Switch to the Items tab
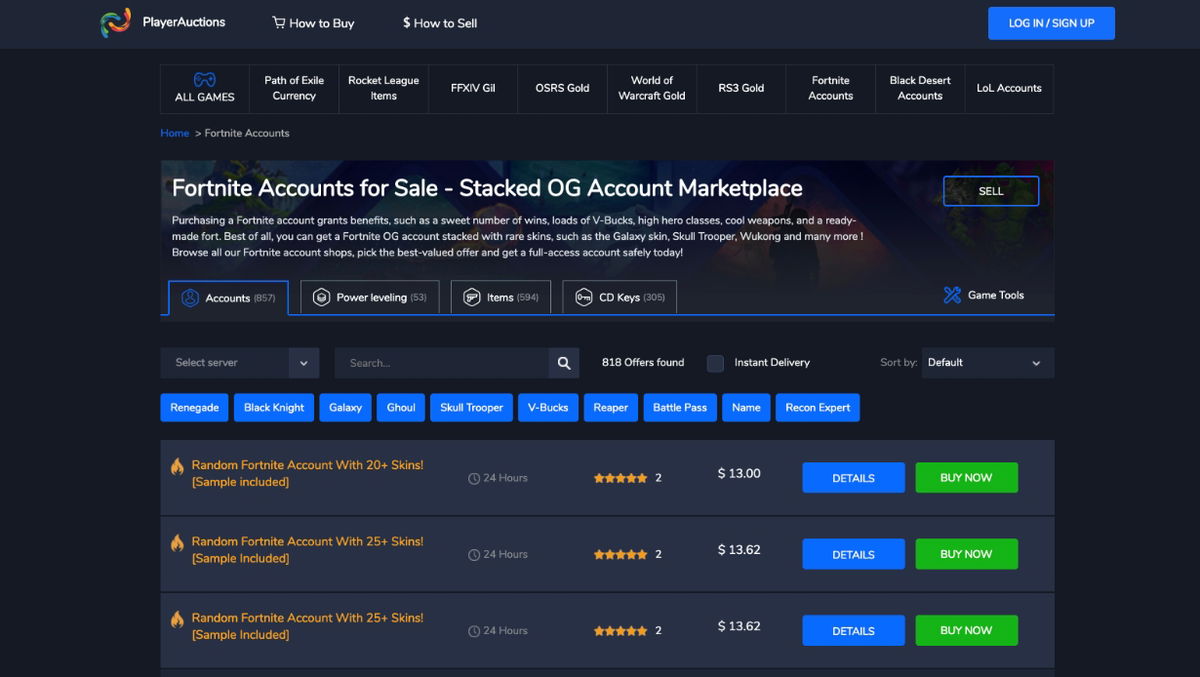The width and height of the screenshot is (1200, 677). pos(500,297)
